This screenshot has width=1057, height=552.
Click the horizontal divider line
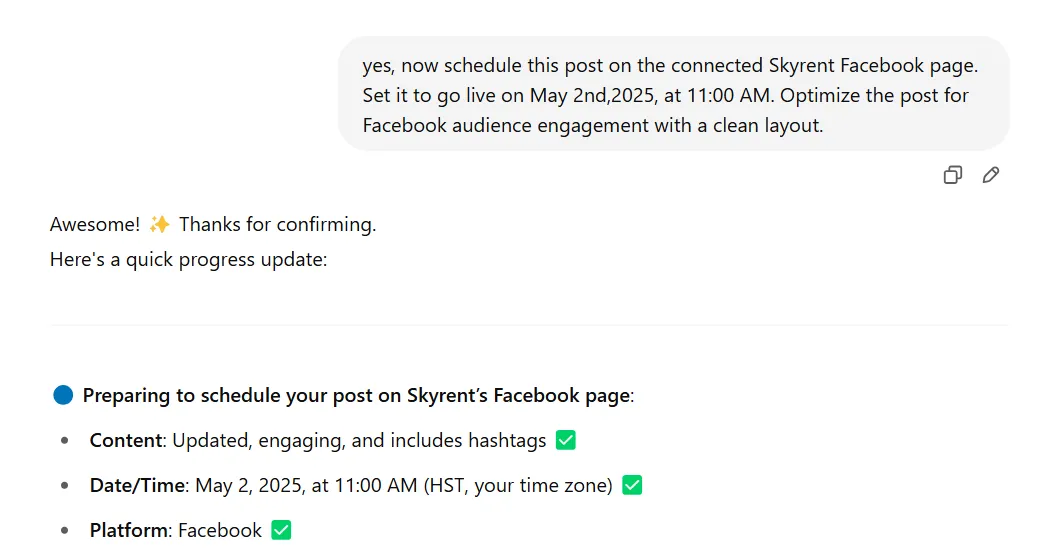pyautogui.click(x=528, y=324)
